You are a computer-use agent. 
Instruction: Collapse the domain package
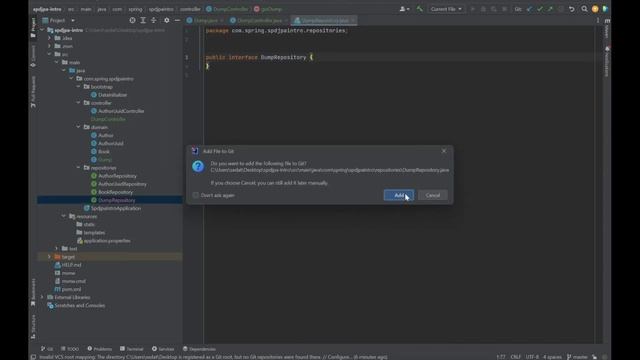[78, 127]
